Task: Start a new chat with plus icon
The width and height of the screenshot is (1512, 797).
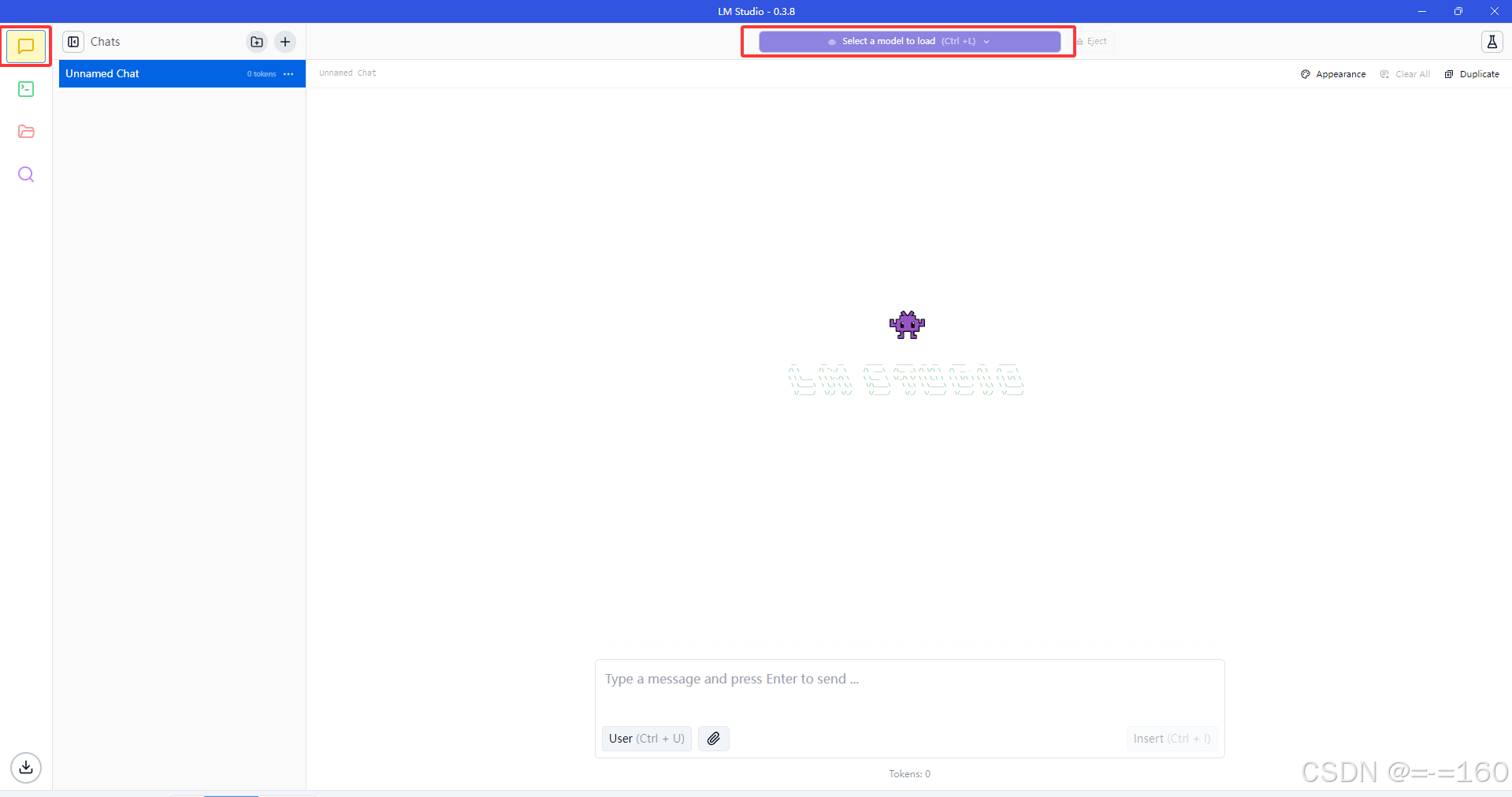Action: point(285,42)
